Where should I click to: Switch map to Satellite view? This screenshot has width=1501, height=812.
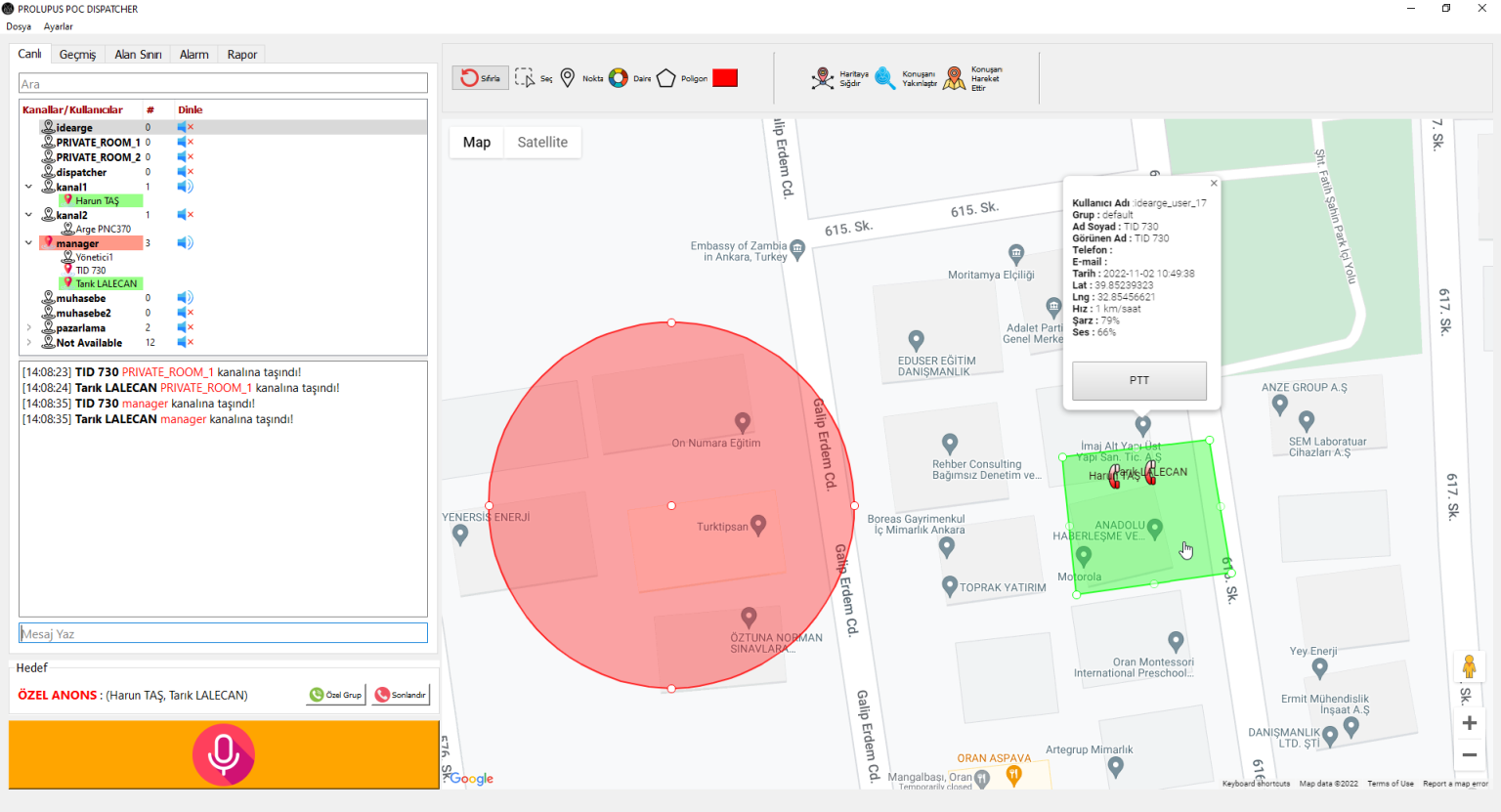(542, 142)
